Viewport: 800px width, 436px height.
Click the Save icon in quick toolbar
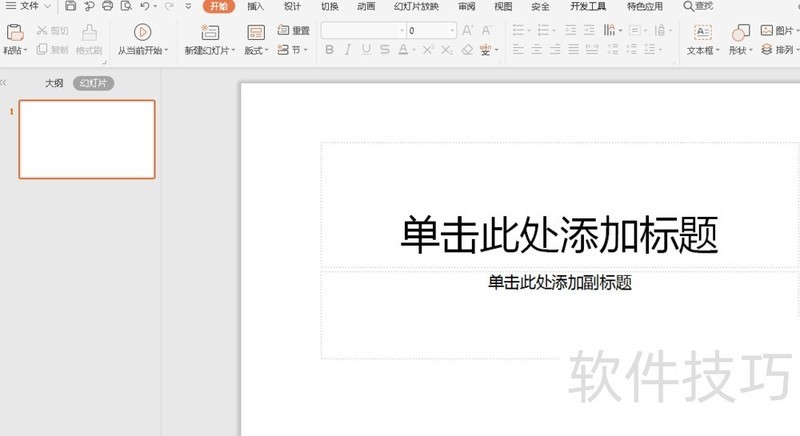pos(71,6)
